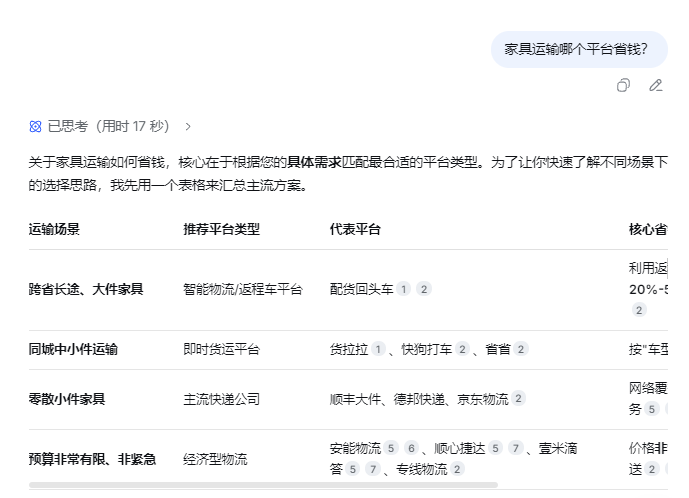The image size is (689, 498).
Task: Click the intro line 的选择思路，我先用一个表格来汇总主流方案
Action: (x=167, y=185)
